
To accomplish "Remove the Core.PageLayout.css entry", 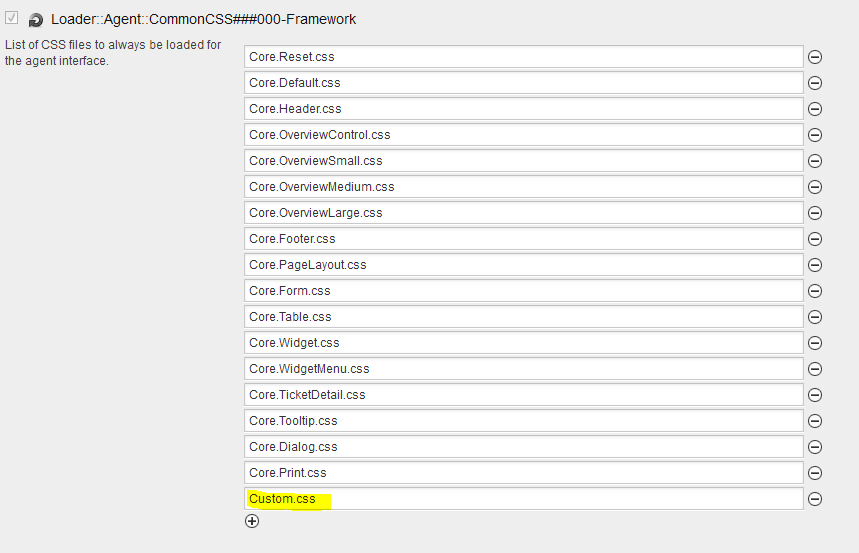I will pyautogui.click(x=815, y=265).
